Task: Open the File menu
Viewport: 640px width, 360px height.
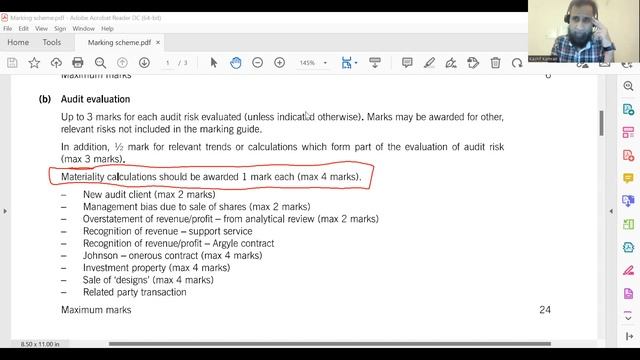Action: click(x=7, y=29)
